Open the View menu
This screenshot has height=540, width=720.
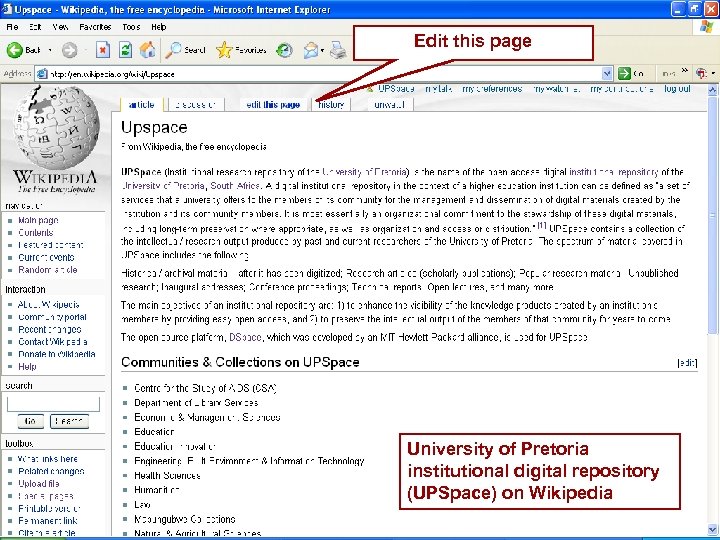pos(60,27)
